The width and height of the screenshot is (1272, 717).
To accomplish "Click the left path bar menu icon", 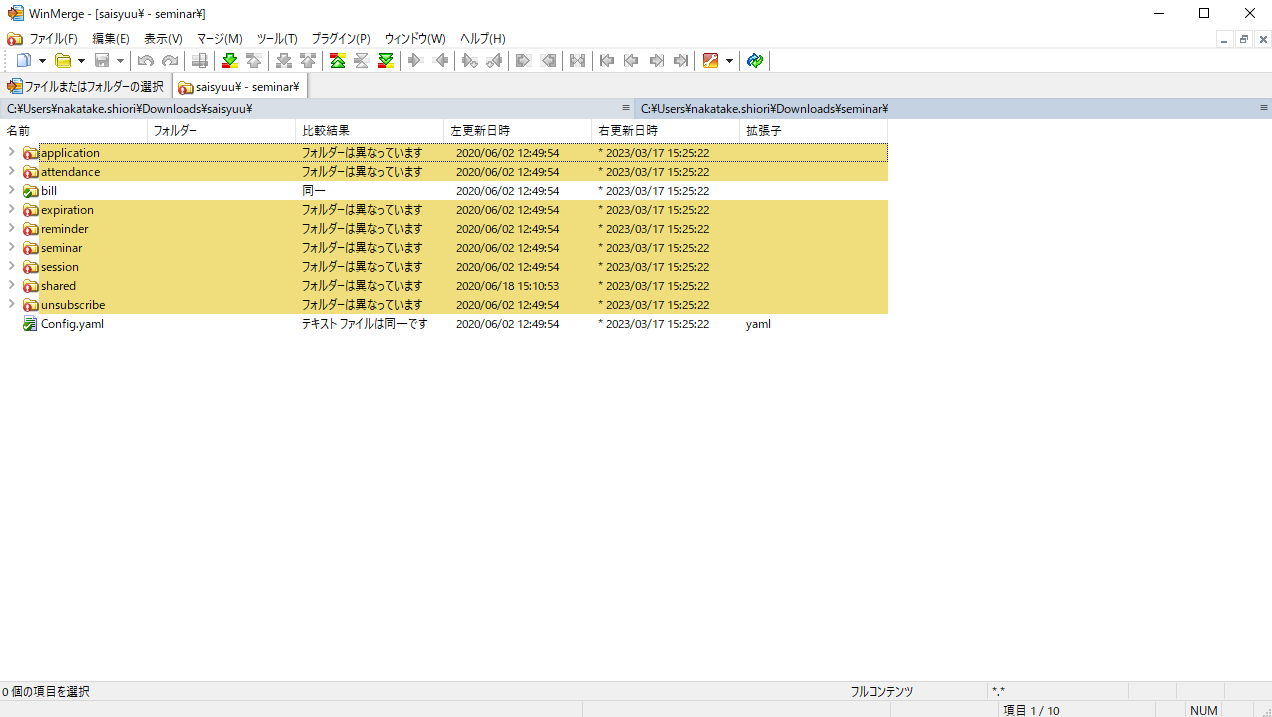I will (x=626, y=108).
